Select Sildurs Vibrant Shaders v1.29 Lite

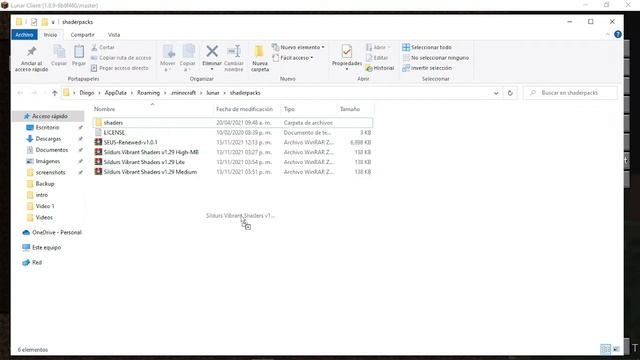[233, 162]
